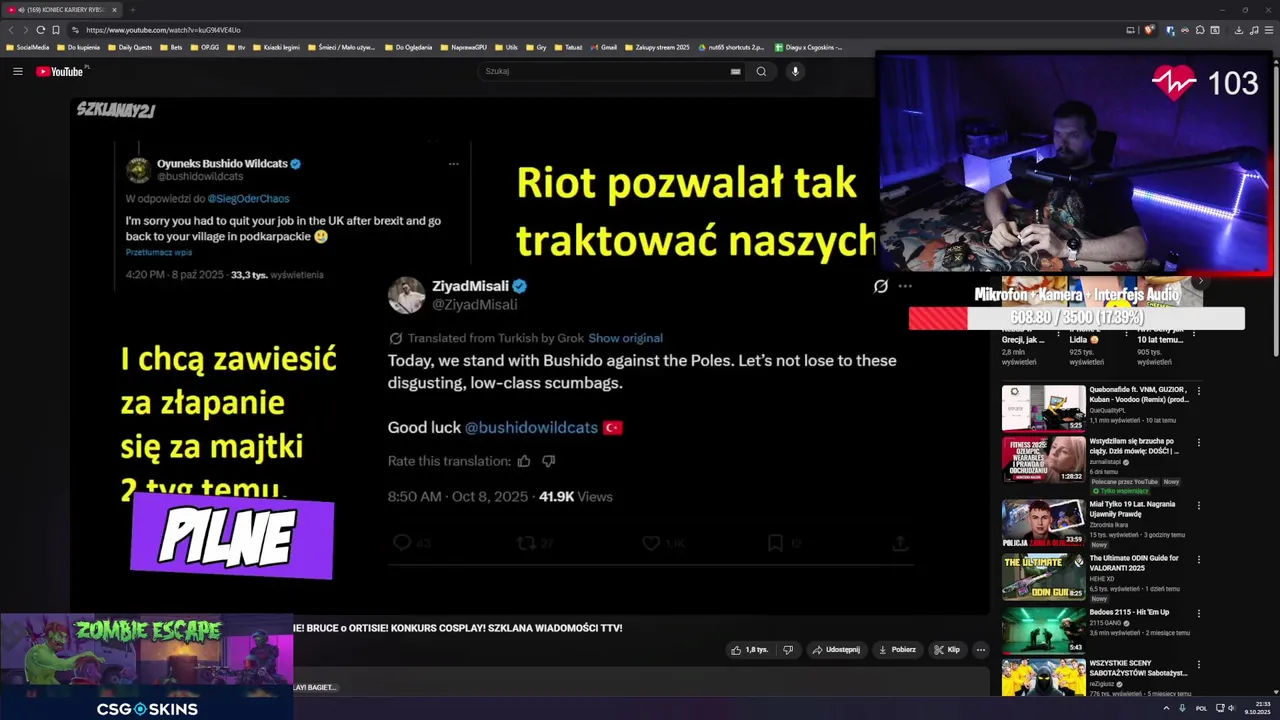The width and height of the screenshot is (1280, 720).
Task: Share the video with Udostępnij
Action: click(836, 650)
